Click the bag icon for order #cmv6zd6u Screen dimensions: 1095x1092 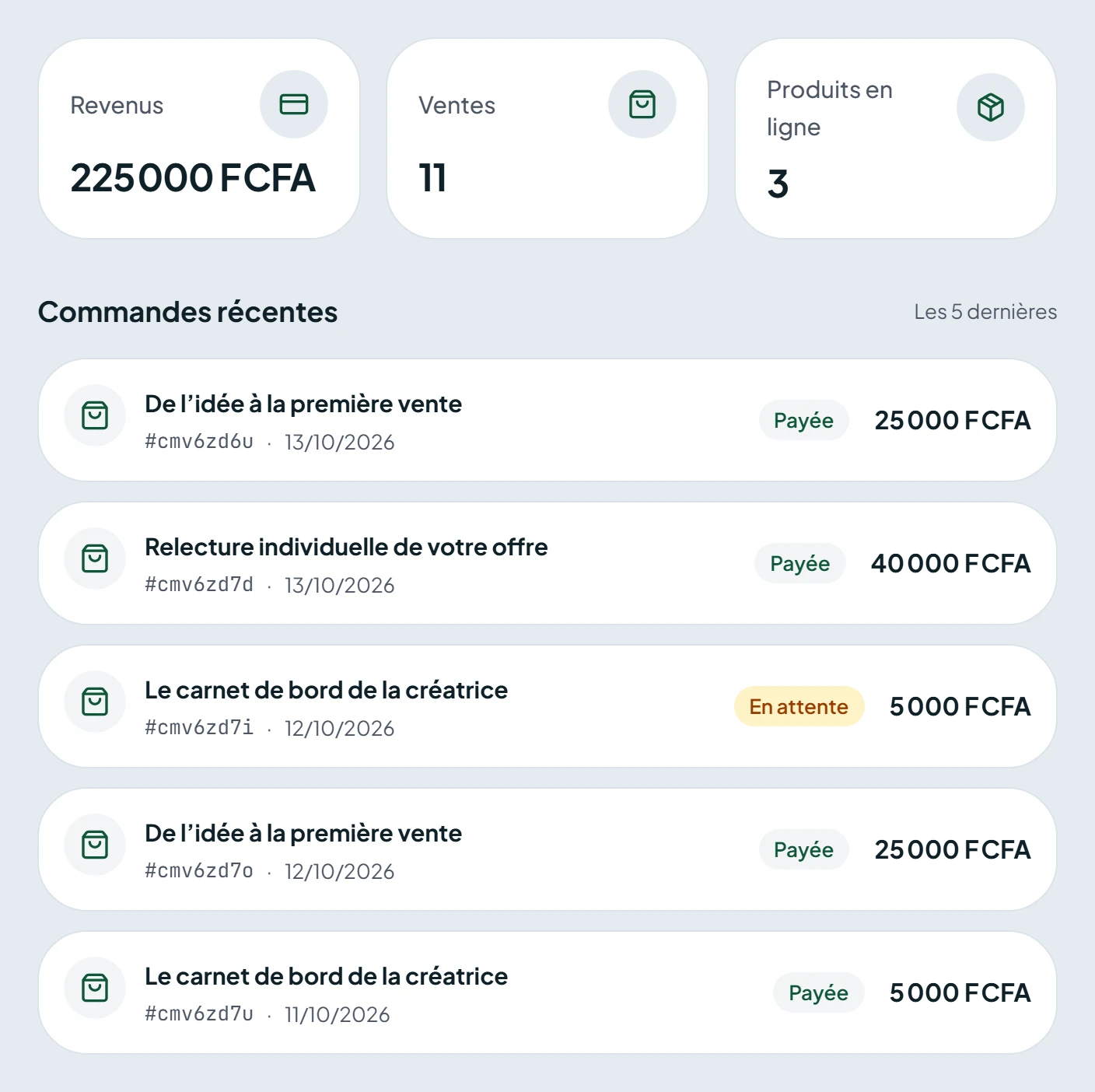[x=95, y=415]
